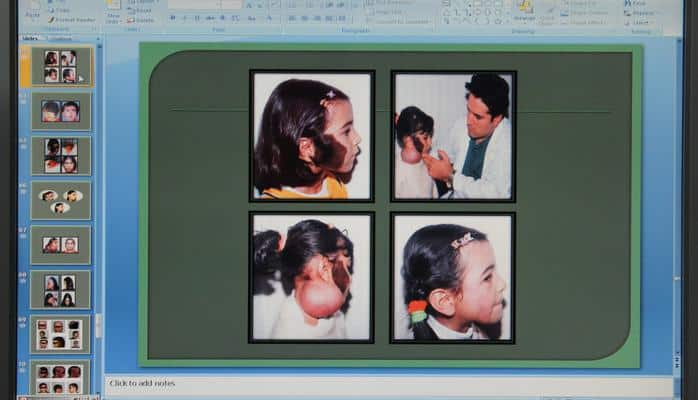Toggle Italic text formatting

[184, 18]
